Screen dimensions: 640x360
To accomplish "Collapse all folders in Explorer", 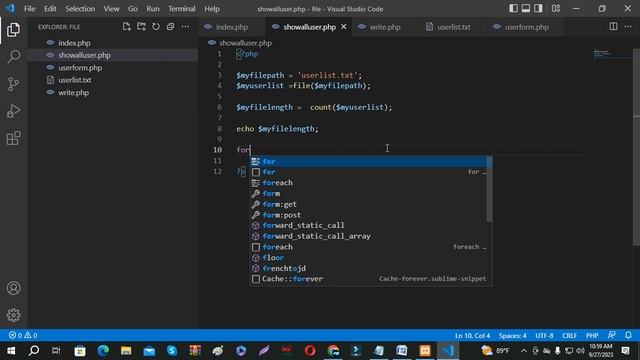I will (171, 27).
